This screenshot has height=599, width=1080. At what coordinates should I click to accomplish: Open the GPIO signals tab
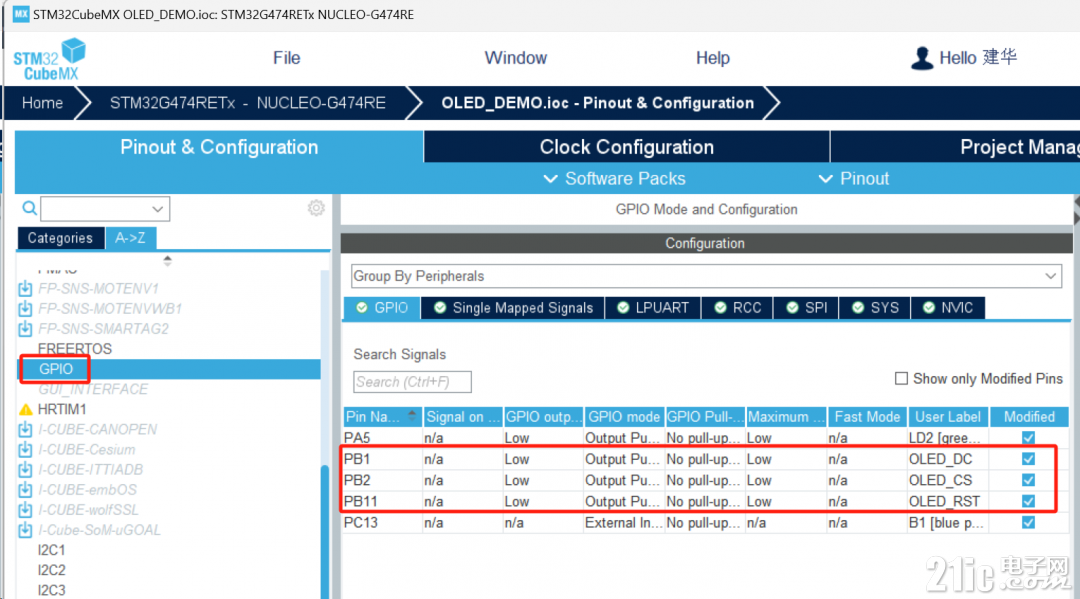[382, 308]
